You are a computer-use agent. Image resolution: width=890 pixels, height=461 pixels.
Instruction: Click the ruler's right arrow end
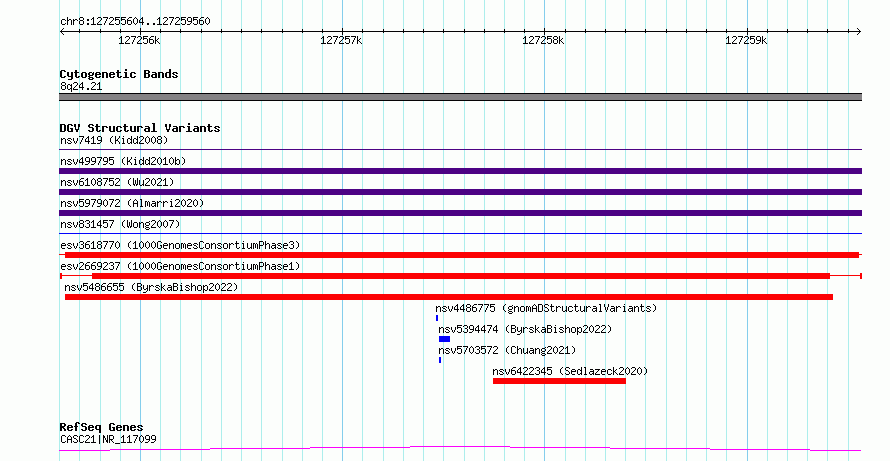(858, 31)
